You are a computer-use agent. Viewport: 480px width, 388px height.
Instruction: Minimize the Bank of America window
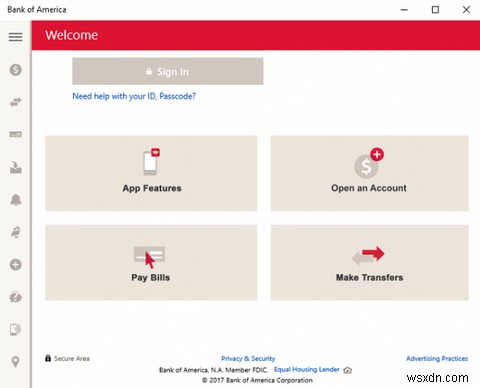pos(404,10)
